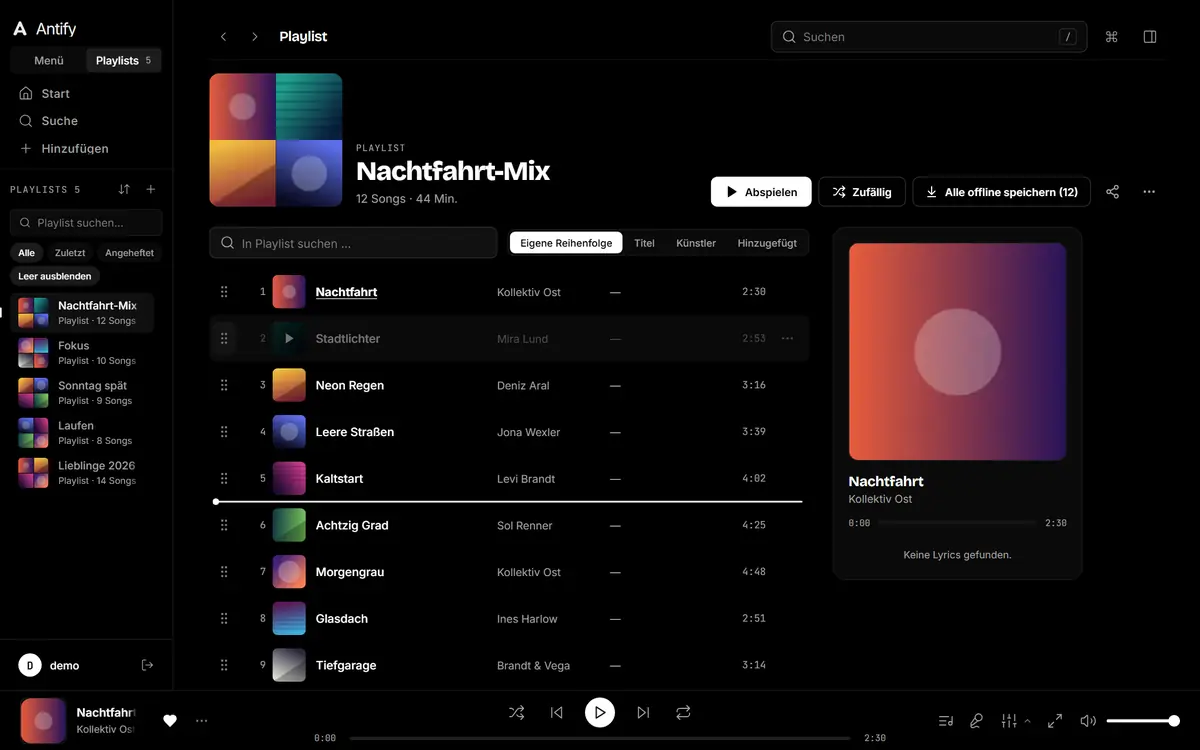The height and width of the screenshot is (750, 1200).
Task: Open Stadtlichter row options dots
Action: [x=787, y=339]
